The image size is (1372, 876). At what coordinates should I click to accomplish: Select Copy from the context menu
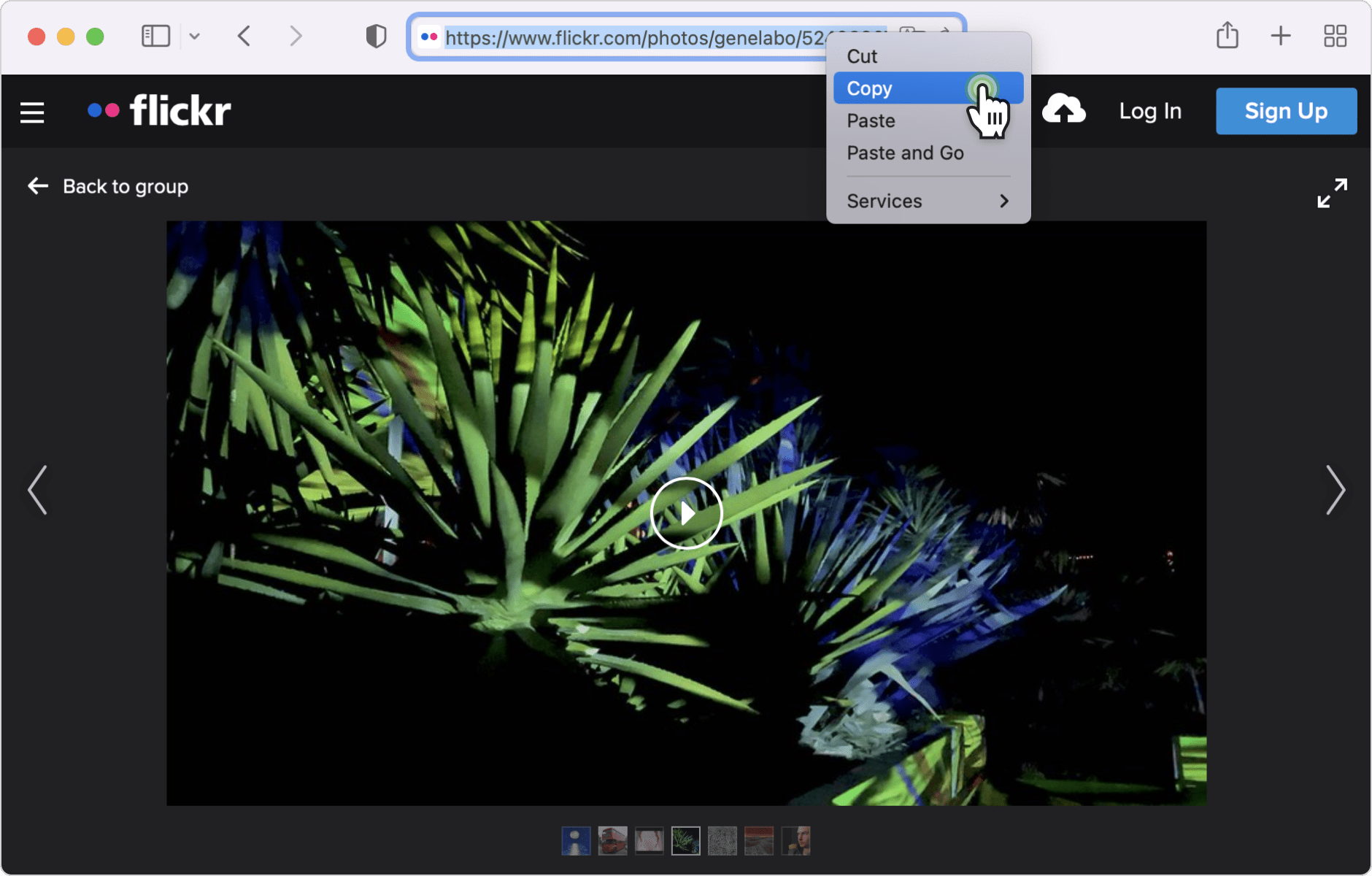point(868,88)
